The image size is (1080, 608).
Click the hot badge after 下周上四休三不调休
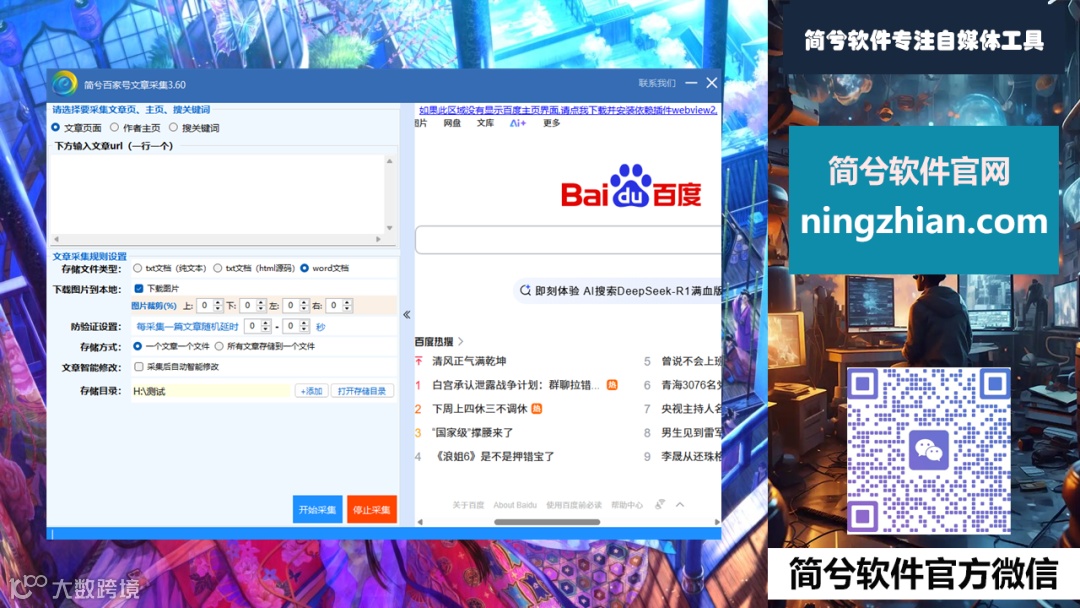tap(537, 409)
